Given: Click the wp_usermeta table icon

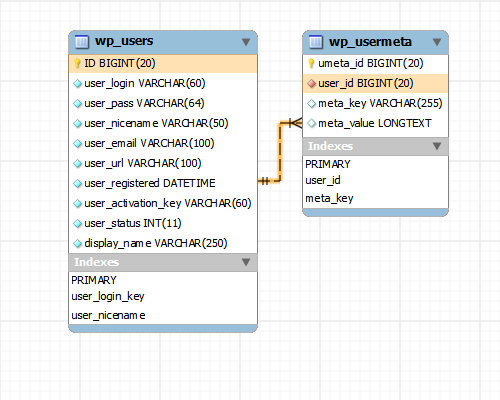Looking at the screenshot, I should click(x=316, y=42).
